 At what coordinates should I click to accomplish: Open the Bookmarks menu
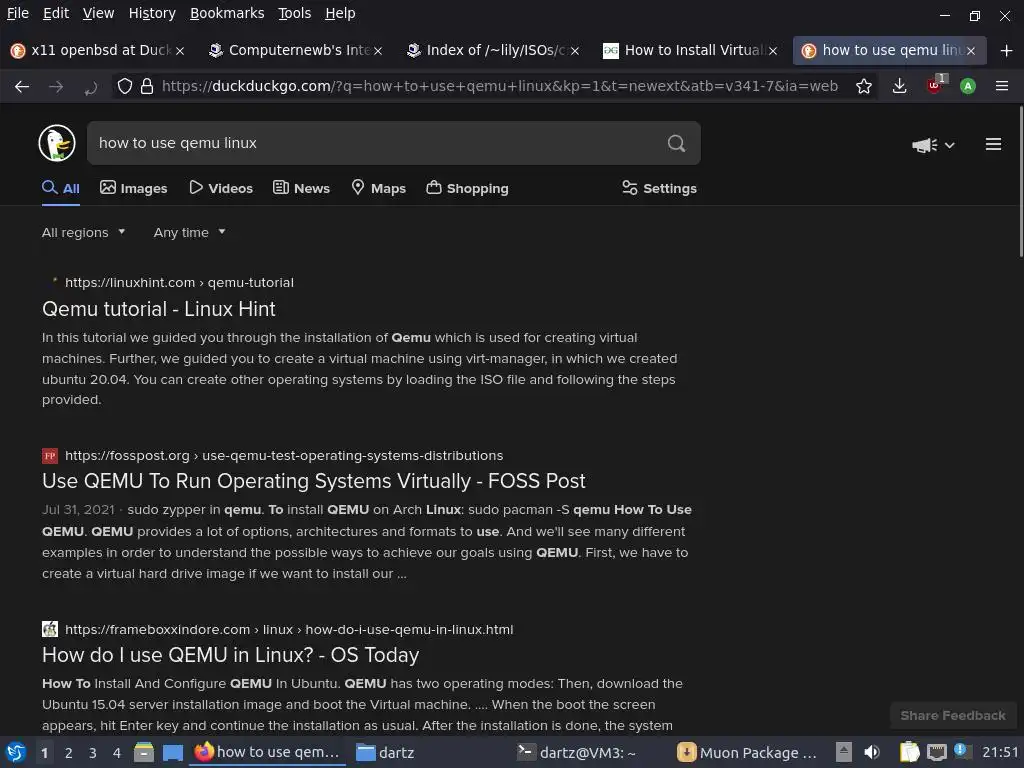pyautogui.click(x=227, y=13)
